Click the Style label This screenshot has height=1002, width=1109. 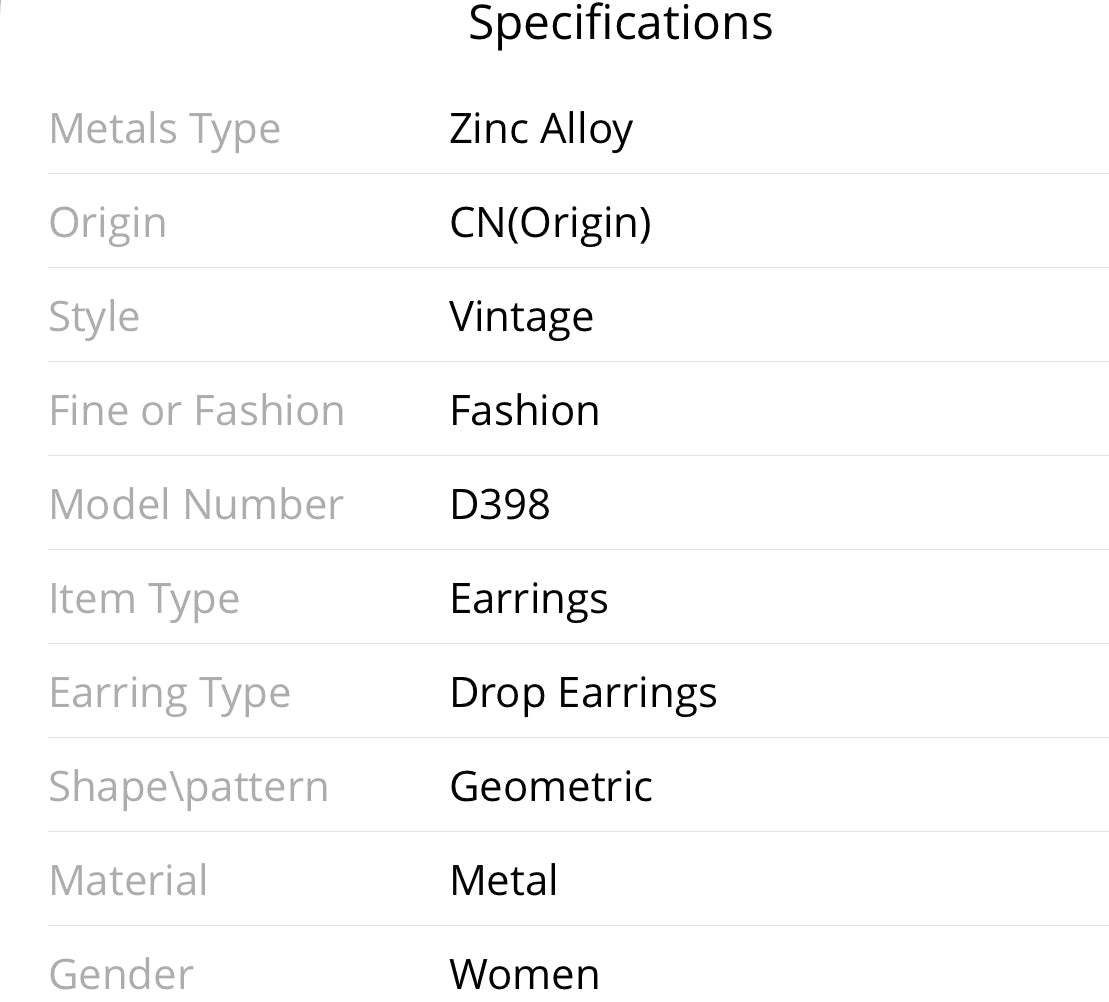(x=94, y=318)
